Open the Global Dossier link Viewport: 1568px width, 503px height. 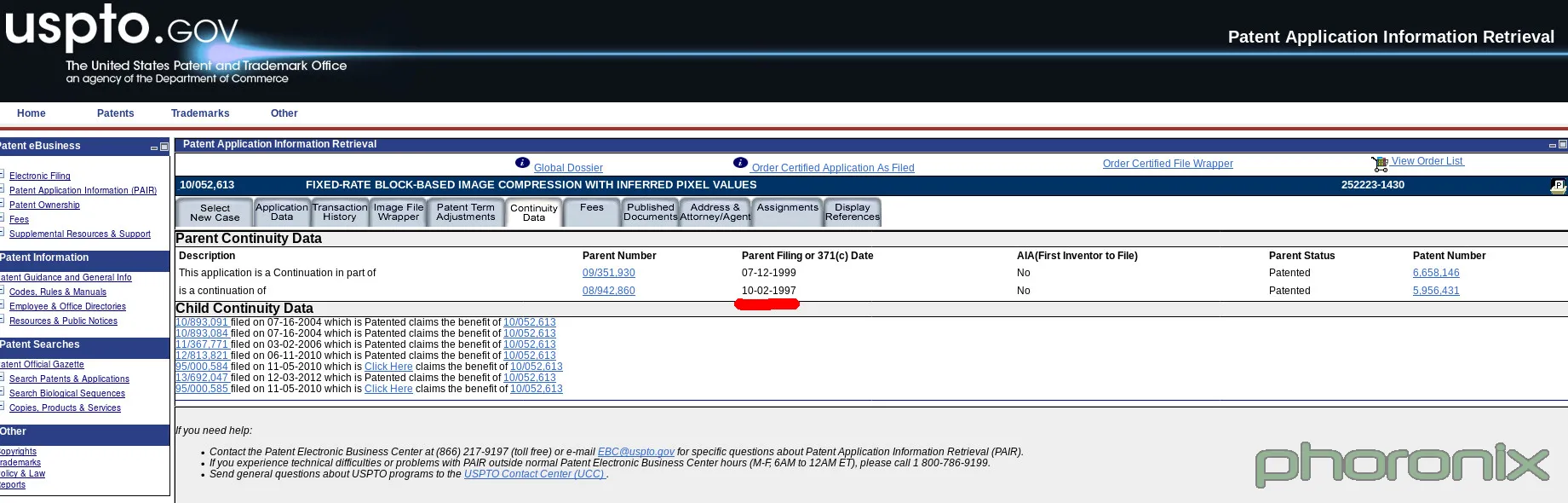point(568,168)
